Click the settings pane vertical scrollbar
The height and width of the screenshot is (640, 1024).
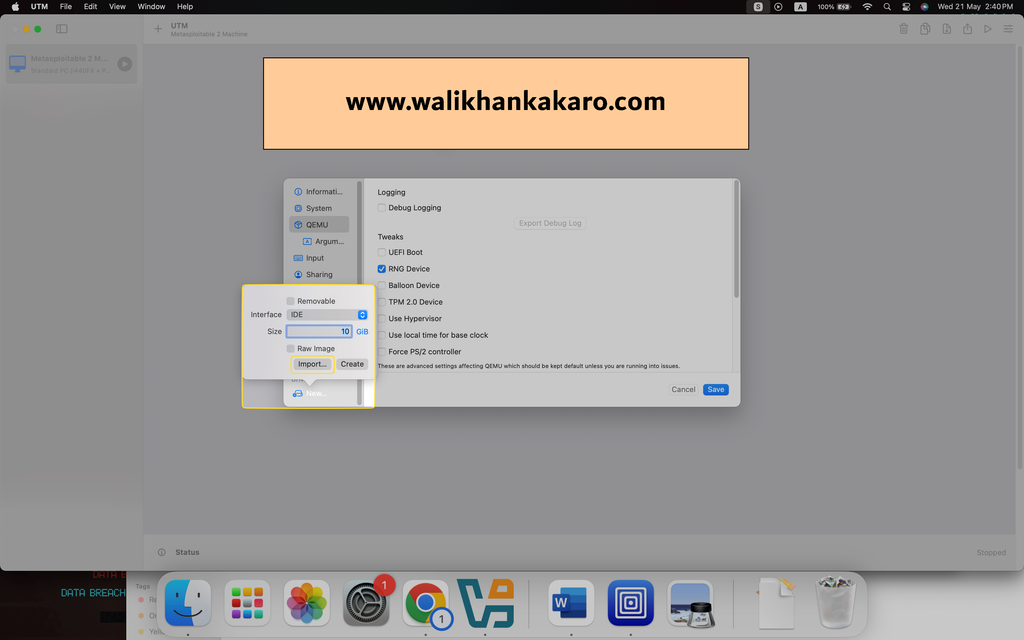(x=737, y=239)
